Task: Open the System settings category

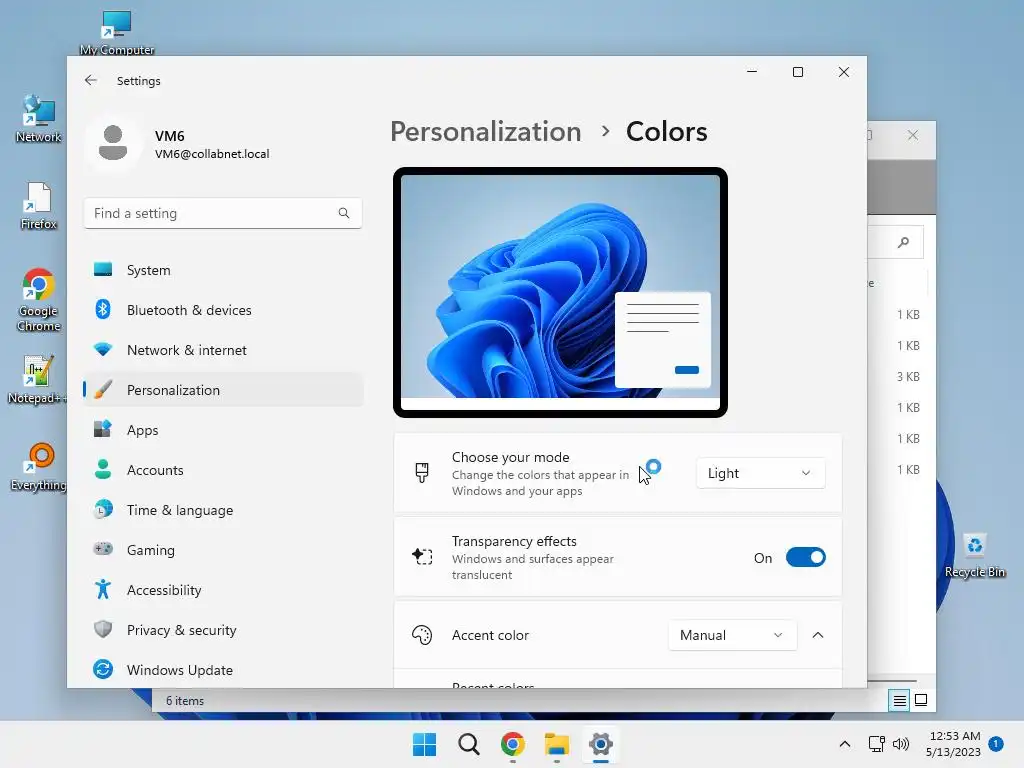Action: pos(223,270)
